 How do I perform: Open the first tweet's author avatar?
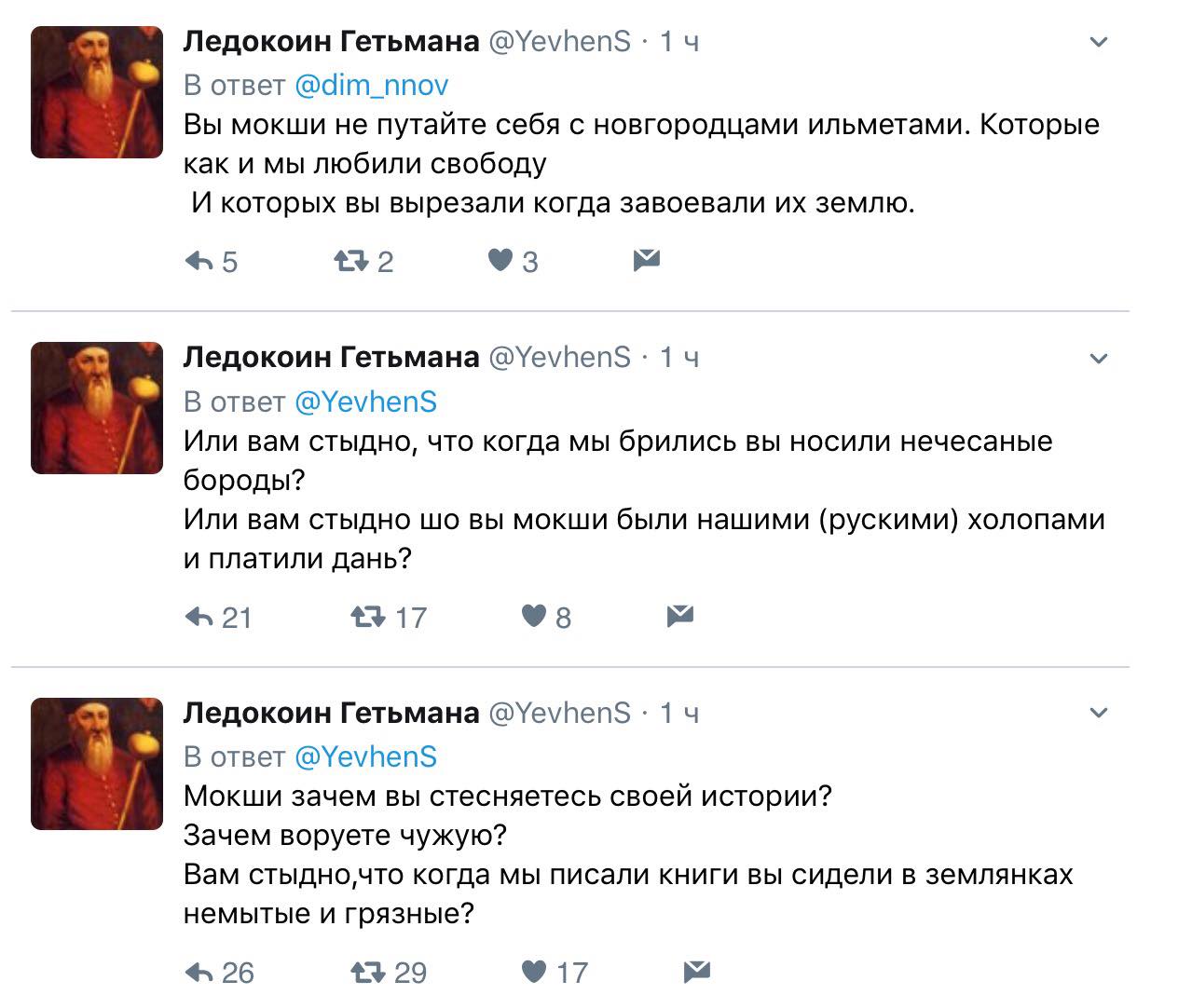click(x=97, y=91)
